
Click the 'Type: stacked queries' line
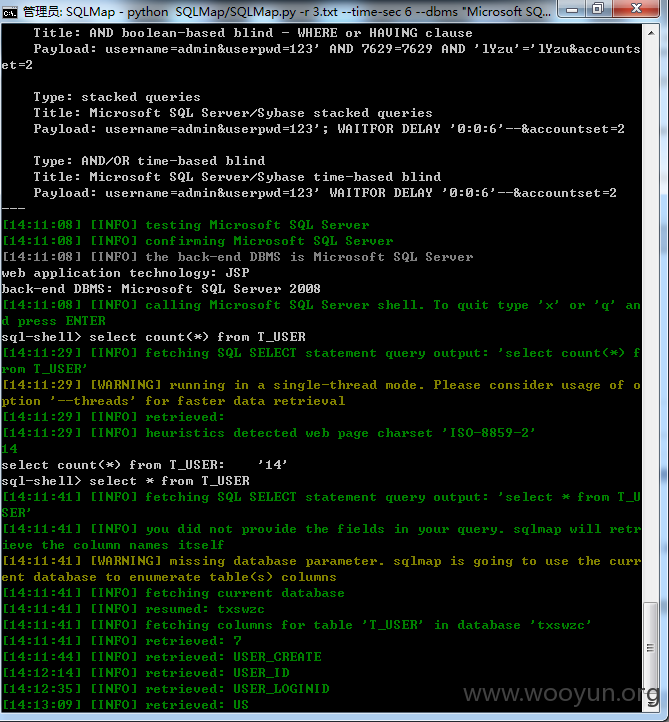[117, 97]
